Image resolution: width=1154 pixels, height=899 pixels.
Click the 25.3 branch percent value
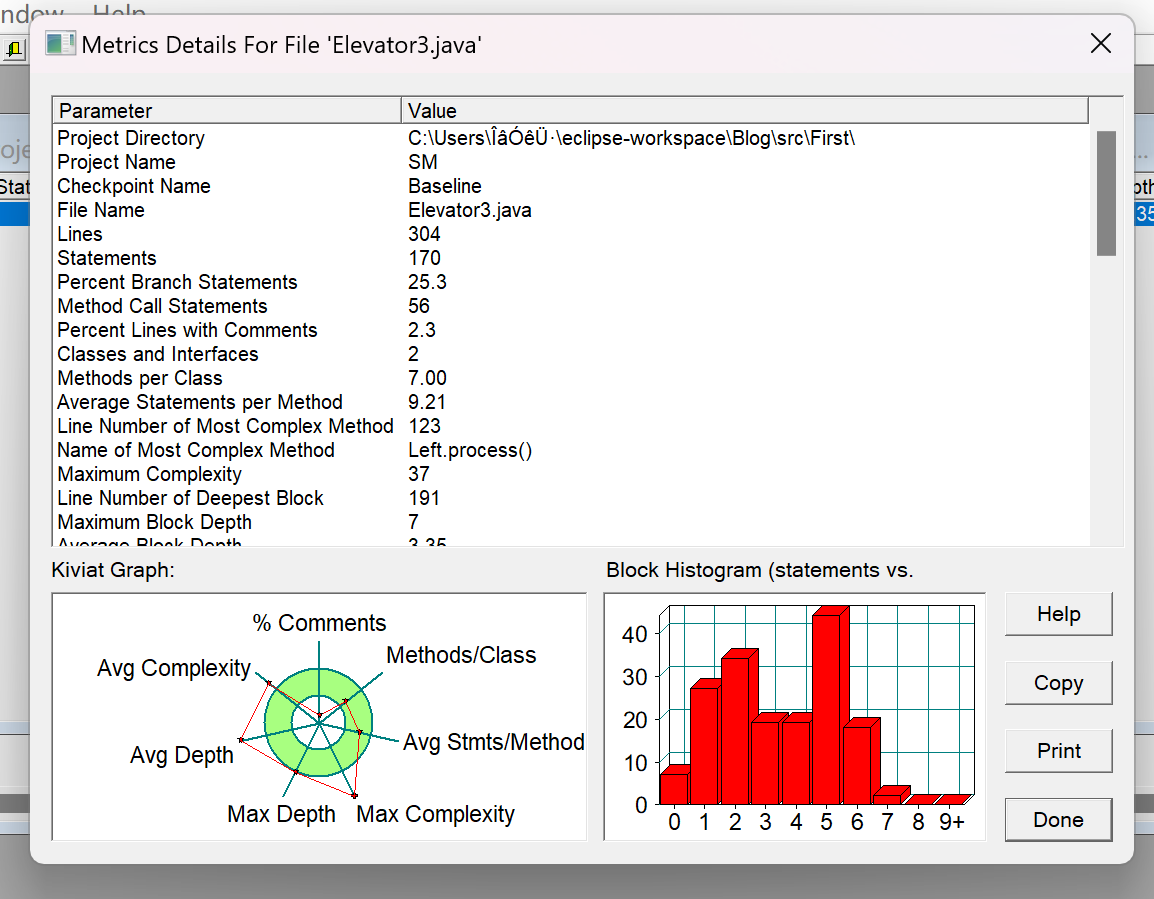[427, 282]
